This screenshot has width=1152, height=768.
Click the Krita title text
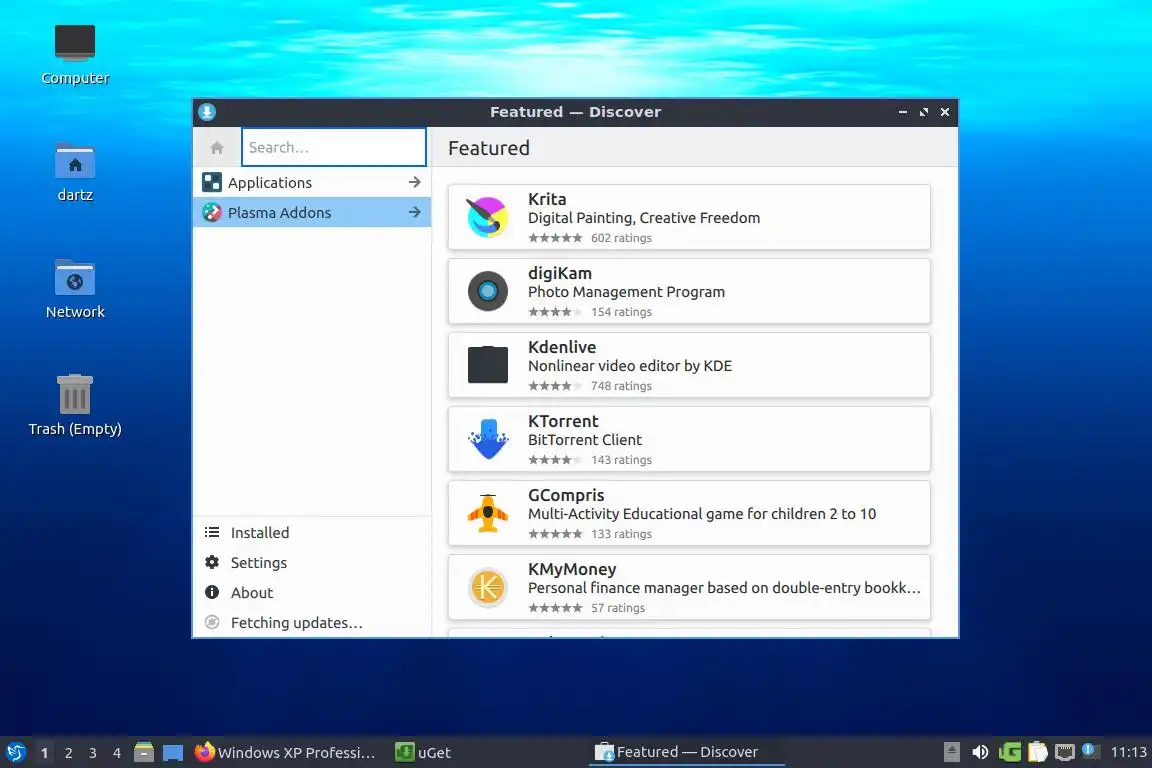coord(547,199)
